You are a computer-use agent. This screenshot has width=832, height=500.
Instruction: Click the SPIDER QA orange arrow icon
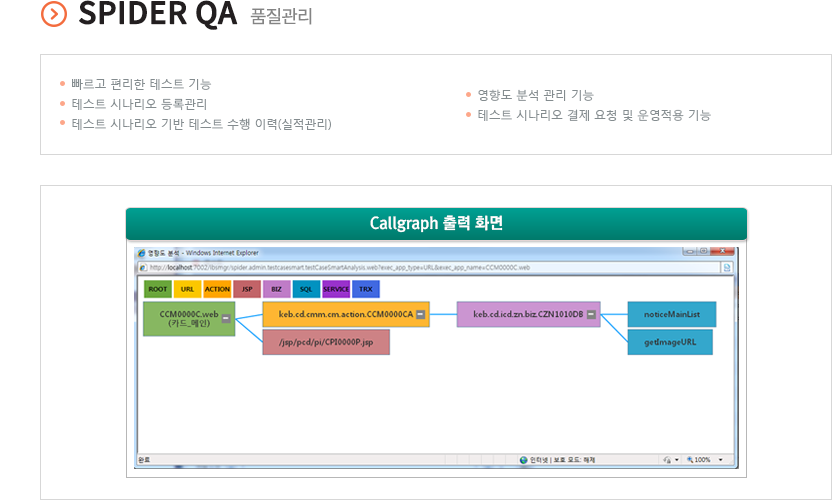point(54,14)
